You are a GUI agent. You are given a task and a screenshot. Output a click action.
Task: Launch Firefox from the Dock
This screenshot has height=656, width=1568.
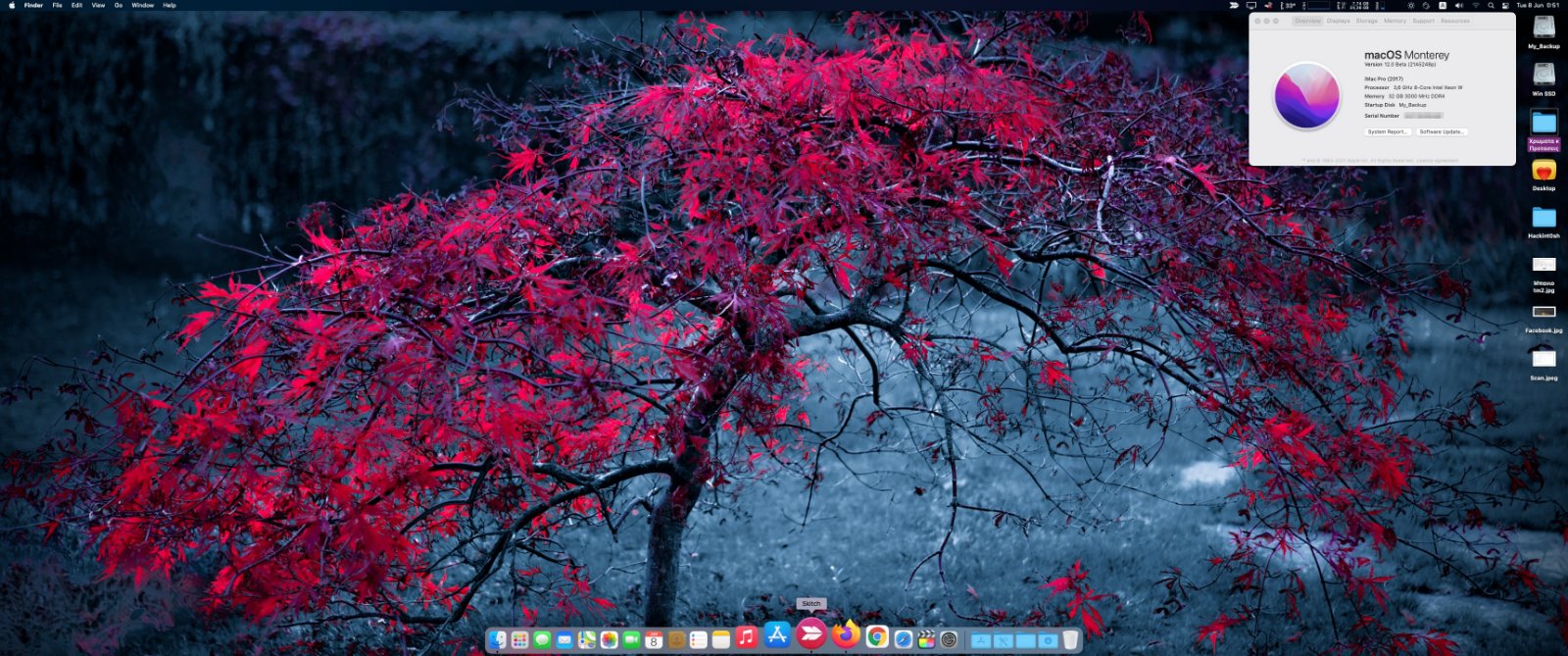pyautogui.click(x=846, y=635)
